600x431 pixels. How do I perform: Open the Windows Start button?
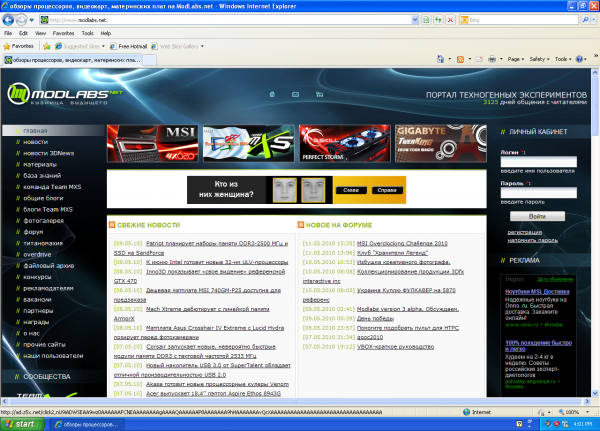pos(23,424)
